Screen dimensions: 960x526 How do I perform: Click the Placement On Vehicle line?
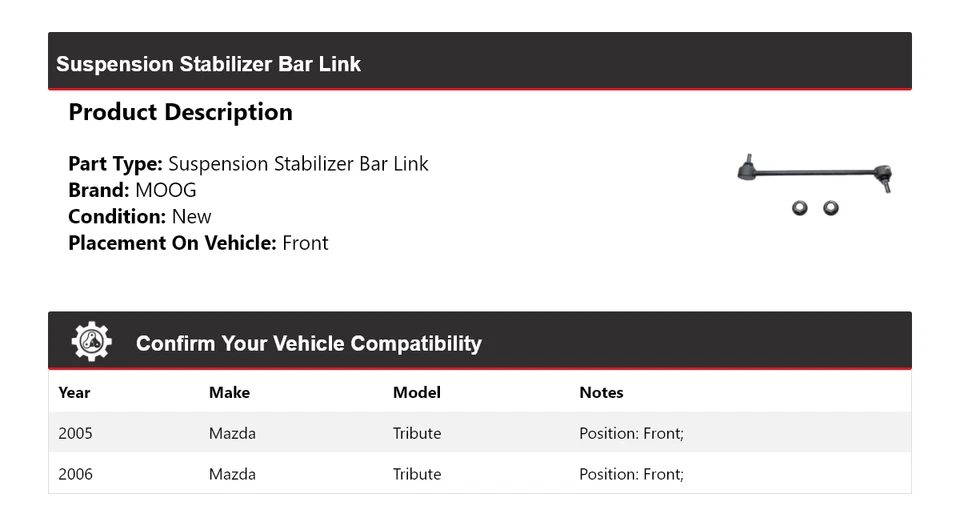tap(198, 242)
